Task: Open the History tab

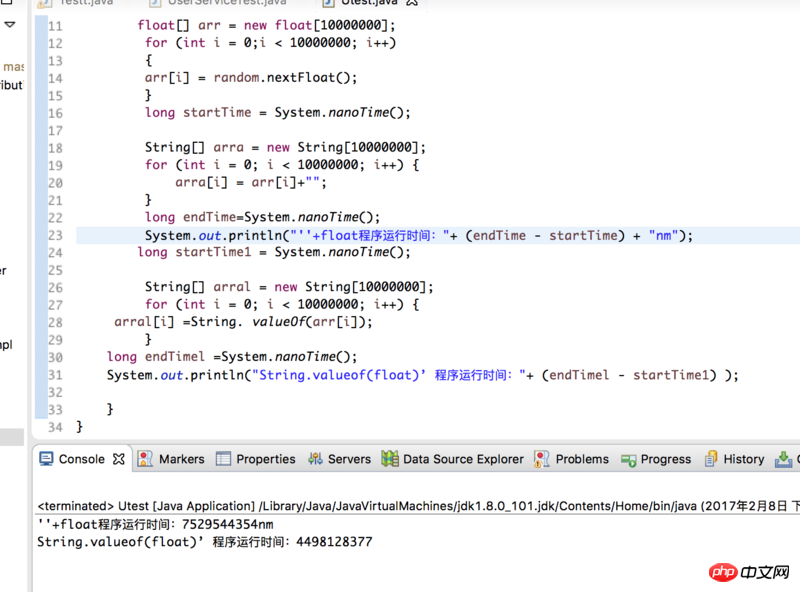Action: click(744, 459)
